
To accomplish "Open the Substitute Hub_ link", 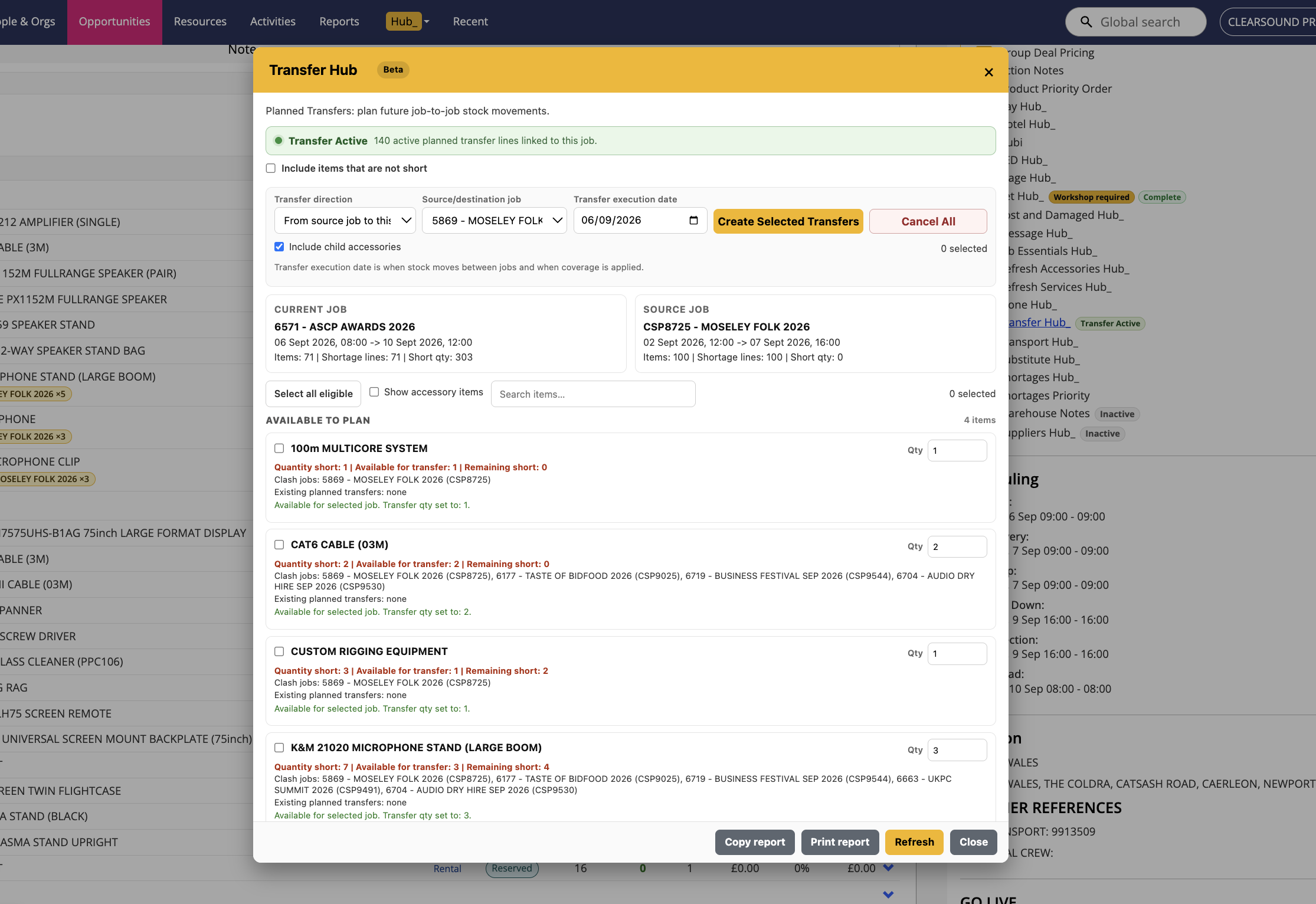I will tap(1044, 359).
